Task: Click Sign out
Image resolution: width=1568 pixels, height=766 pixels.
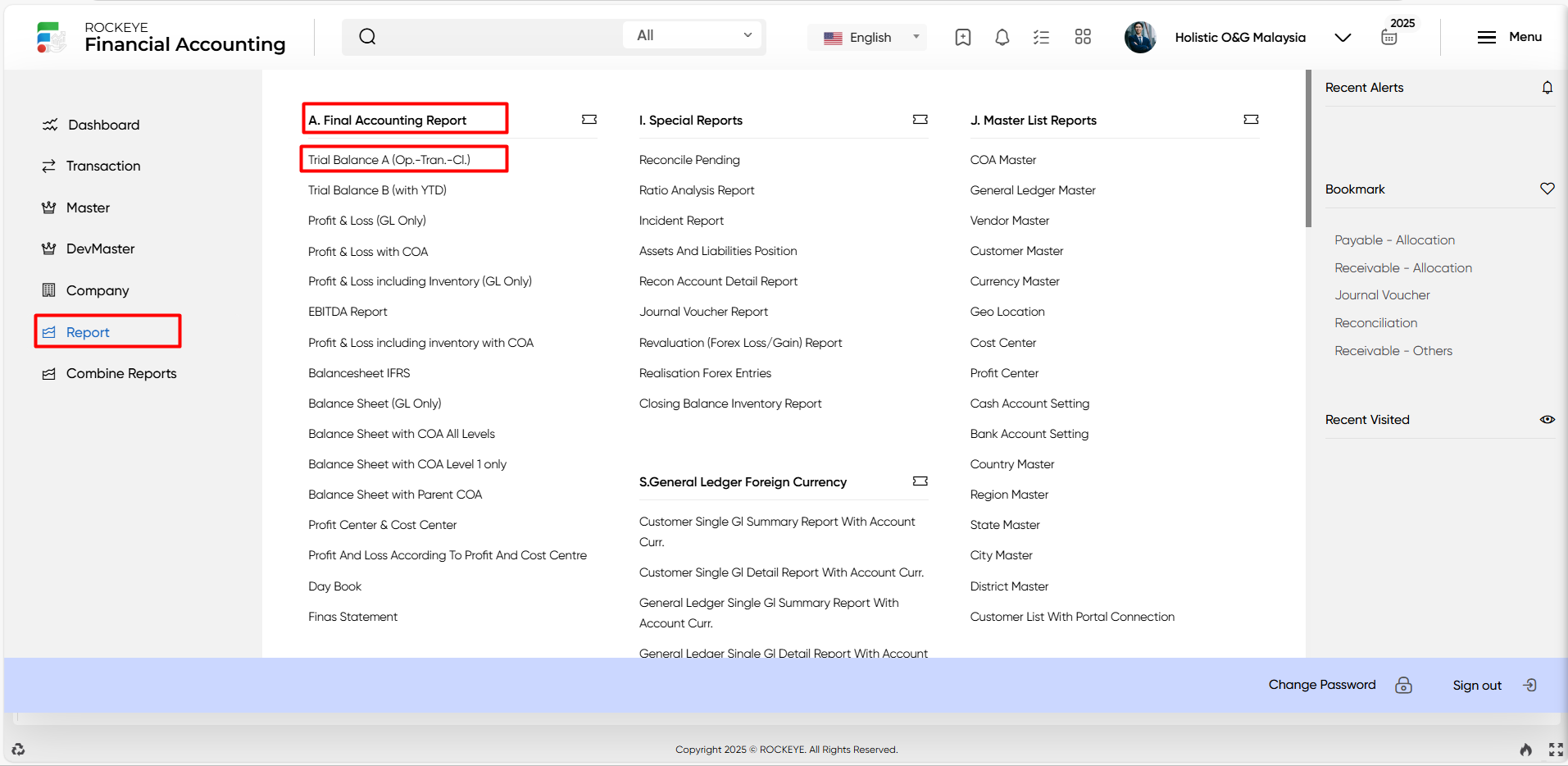Action: [x=1477, y=686]
